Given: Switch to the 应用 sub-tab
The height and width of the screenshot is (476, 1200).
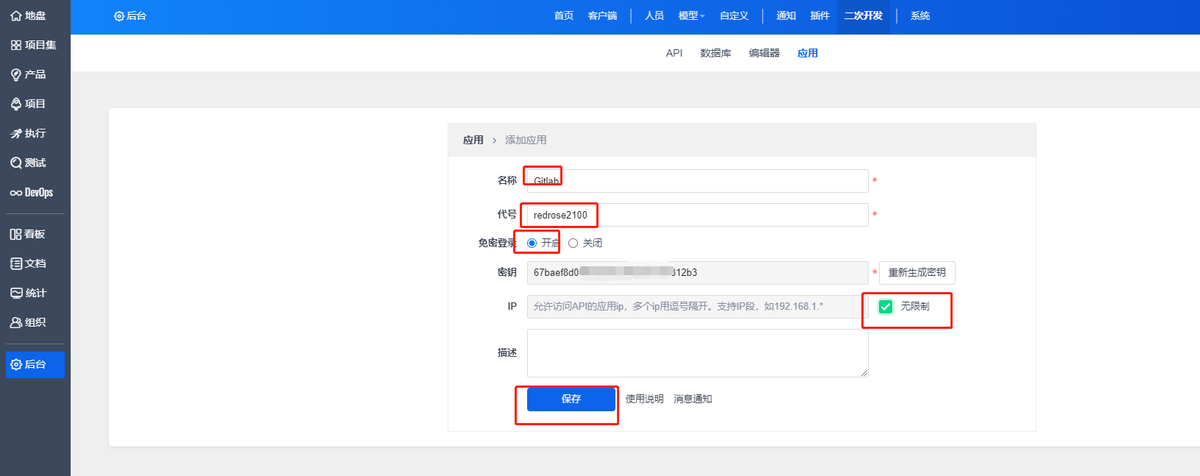Looking at the screenshot, I should [x=807, y=53].
